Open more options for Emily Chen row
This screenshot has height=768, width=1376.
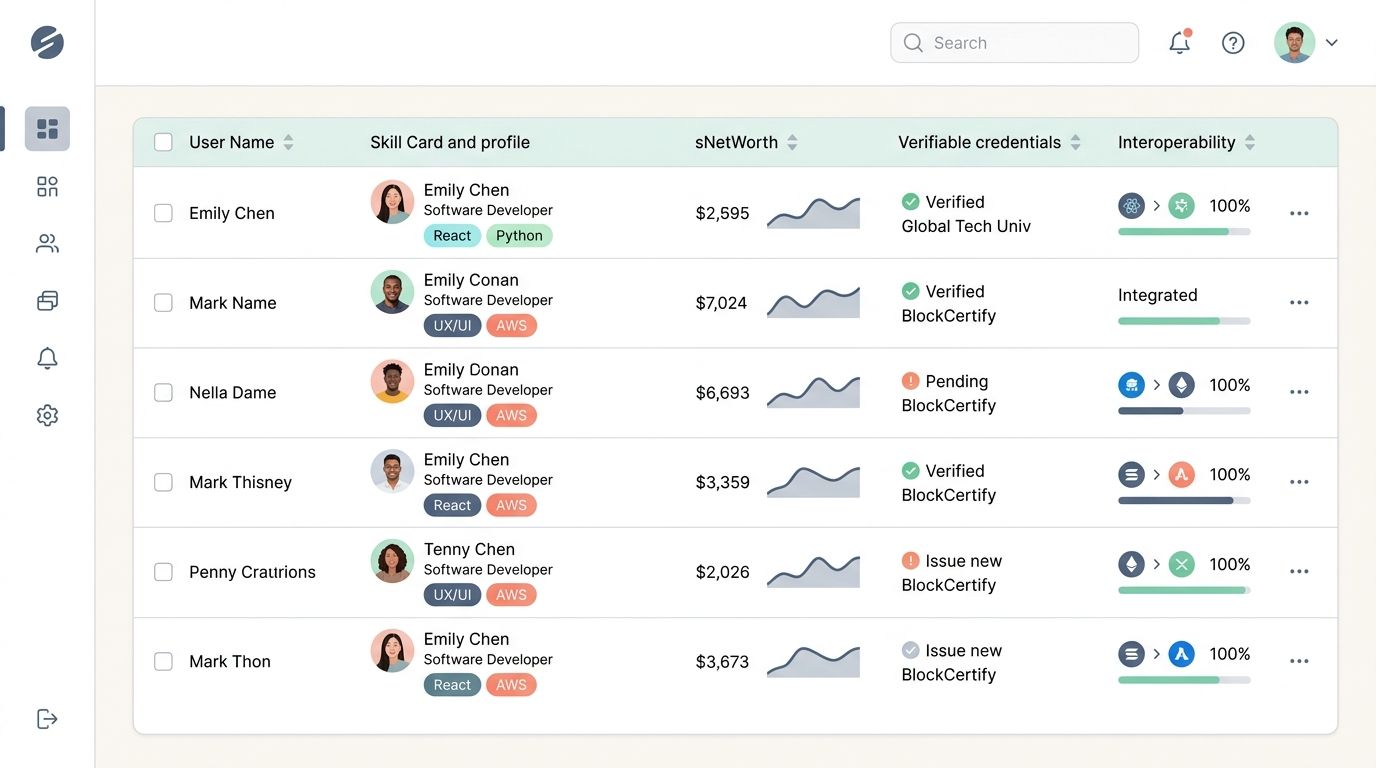coord(1299,213)
